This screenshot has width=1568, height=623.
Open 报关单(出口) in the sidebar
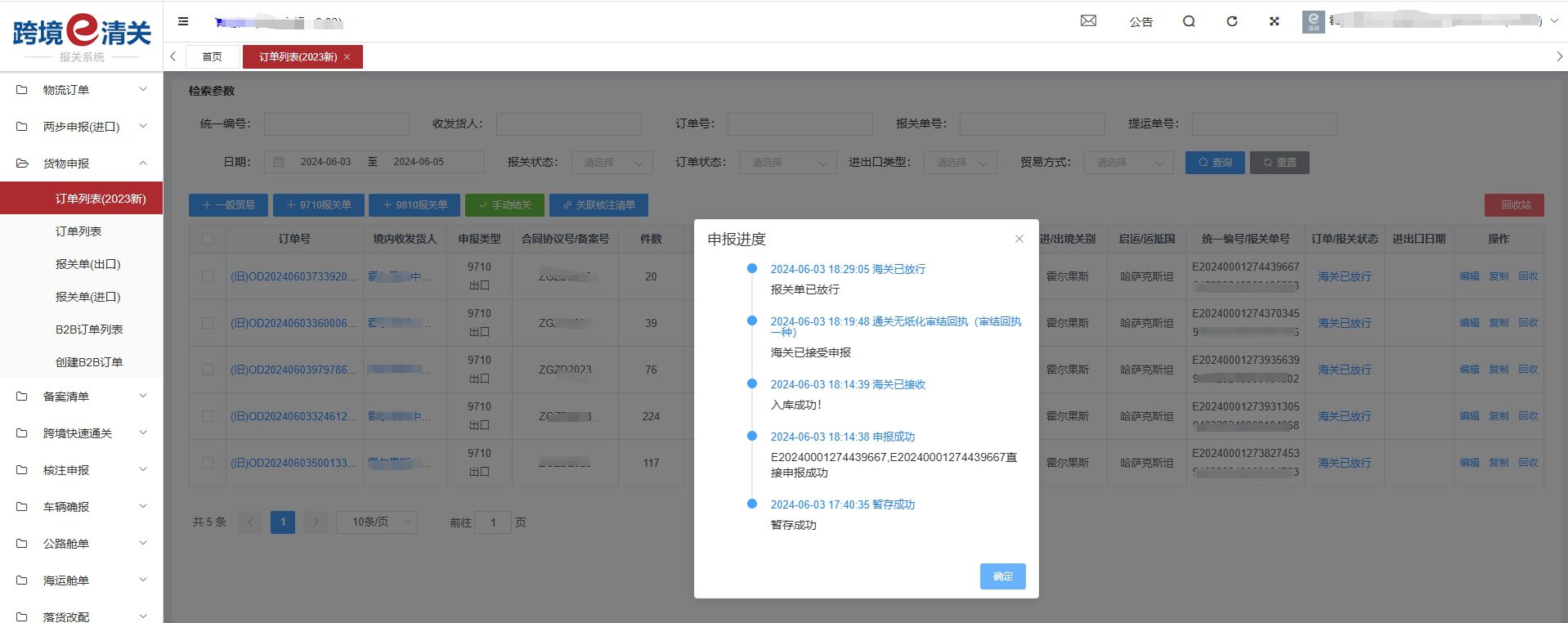click(x=87, y=264)
